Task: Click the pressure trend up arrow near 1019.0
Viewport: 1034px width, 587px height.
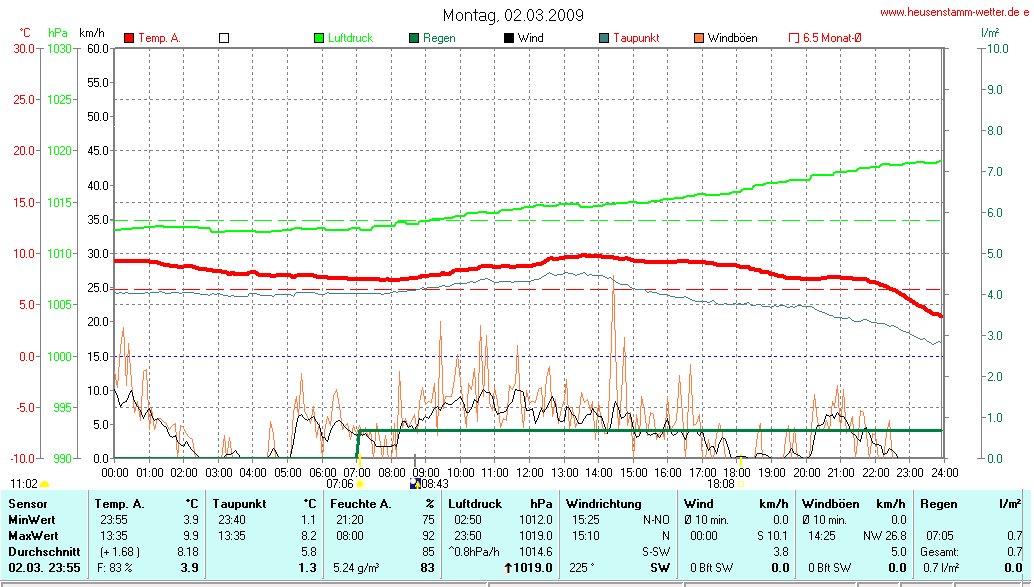Action: point(509,568)
